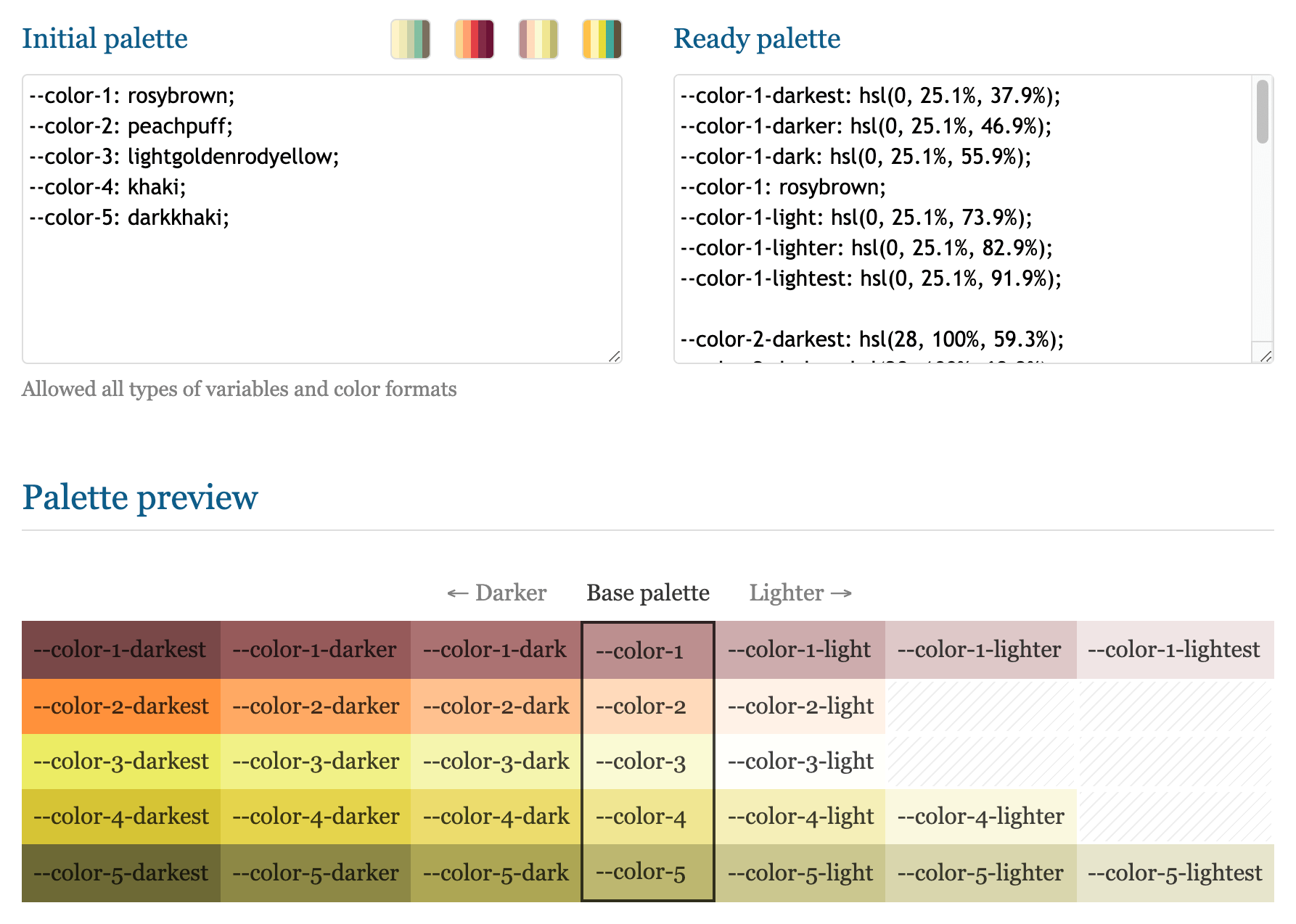This screenshot has width=1296, height=924.
Task: Click the --color-4-darker swatch
Action: coord(316,817)
